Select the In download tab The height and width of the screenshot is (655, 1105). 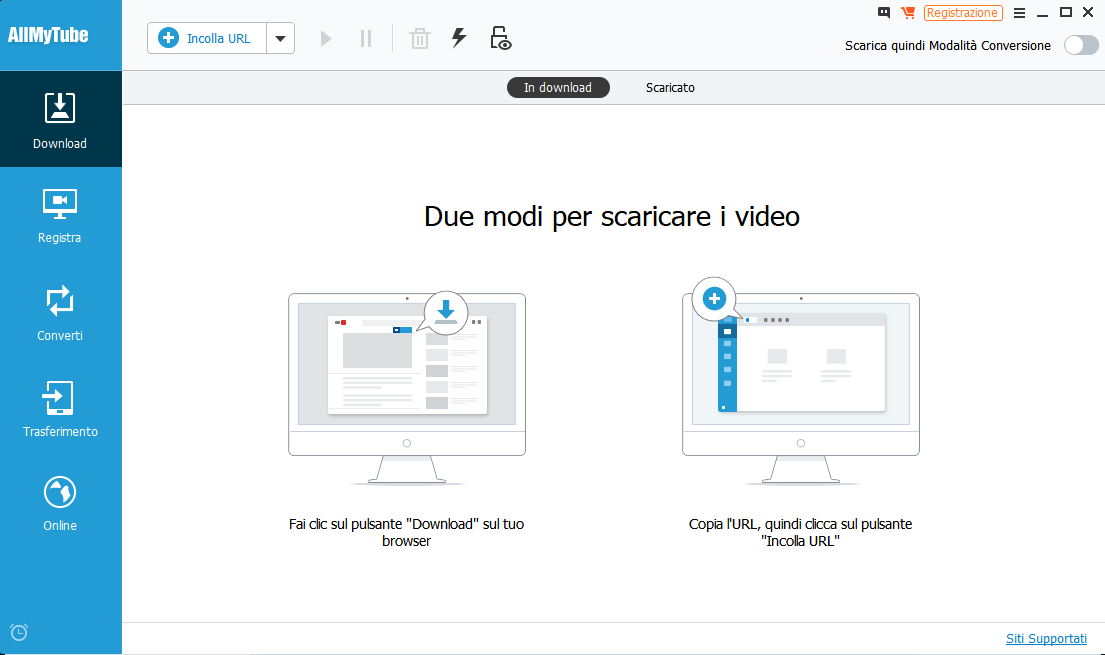click(558, 87)
